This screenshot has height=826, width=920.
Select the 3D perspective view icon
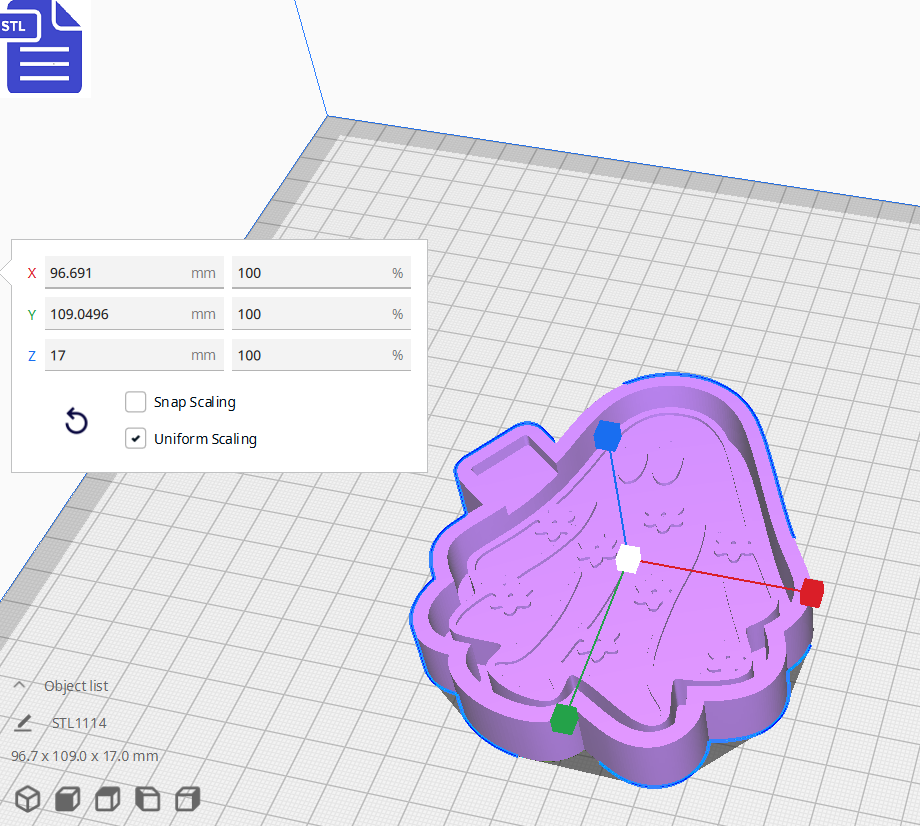coord(27,799)
